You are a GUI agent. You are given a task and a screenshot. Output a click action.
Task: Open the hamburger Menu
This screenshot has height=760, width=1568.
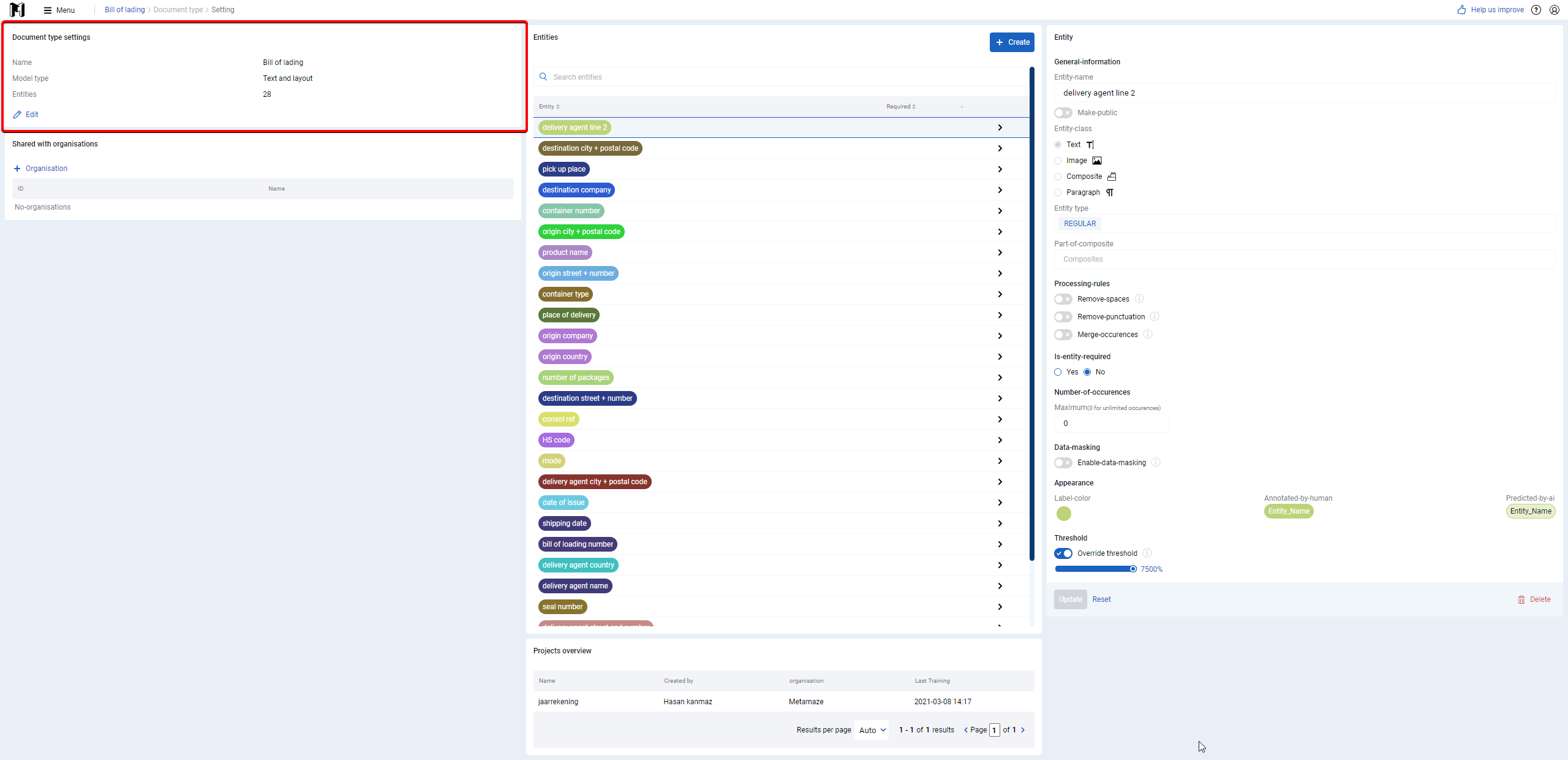pyautogui.click(x=59, y=10)
